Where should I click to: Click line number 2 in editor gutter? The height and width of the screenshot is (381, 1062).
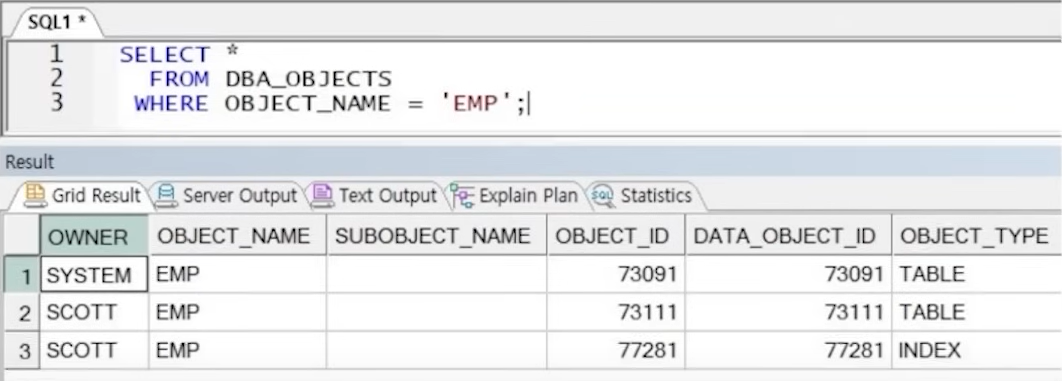click(x=56, y=78)
